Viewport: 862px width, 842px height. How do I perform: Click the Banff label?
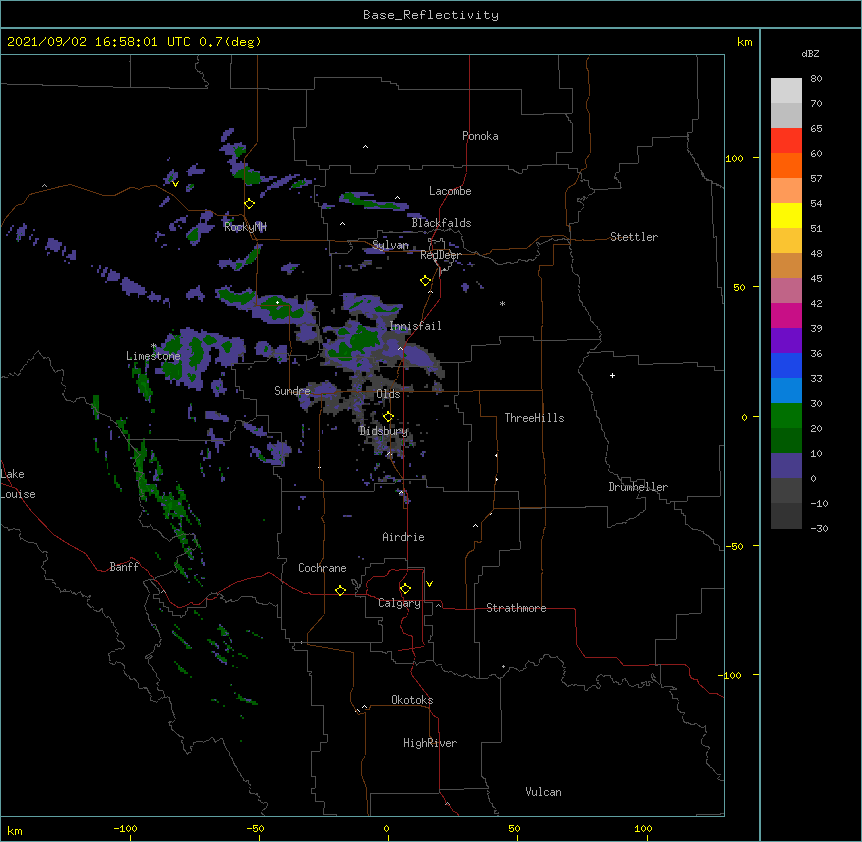124,567
